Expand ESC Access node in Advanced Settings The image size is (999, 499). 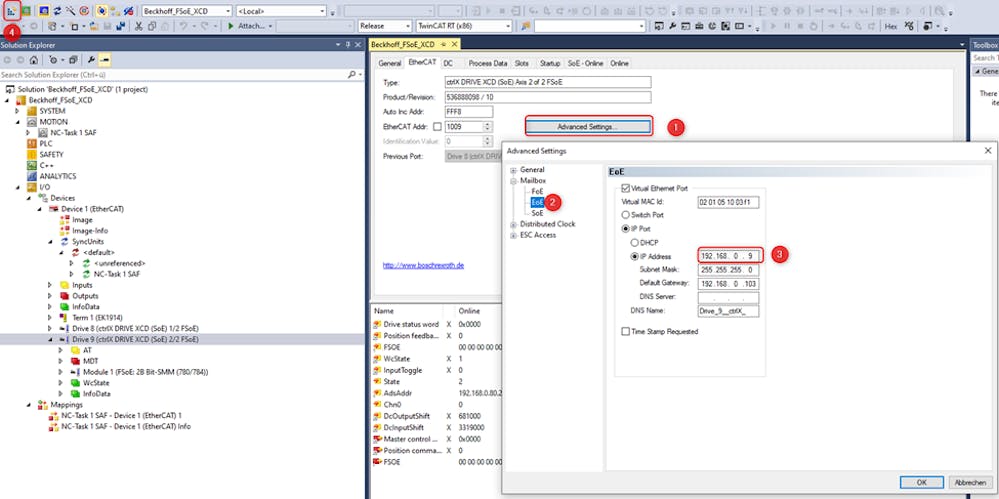513,235
